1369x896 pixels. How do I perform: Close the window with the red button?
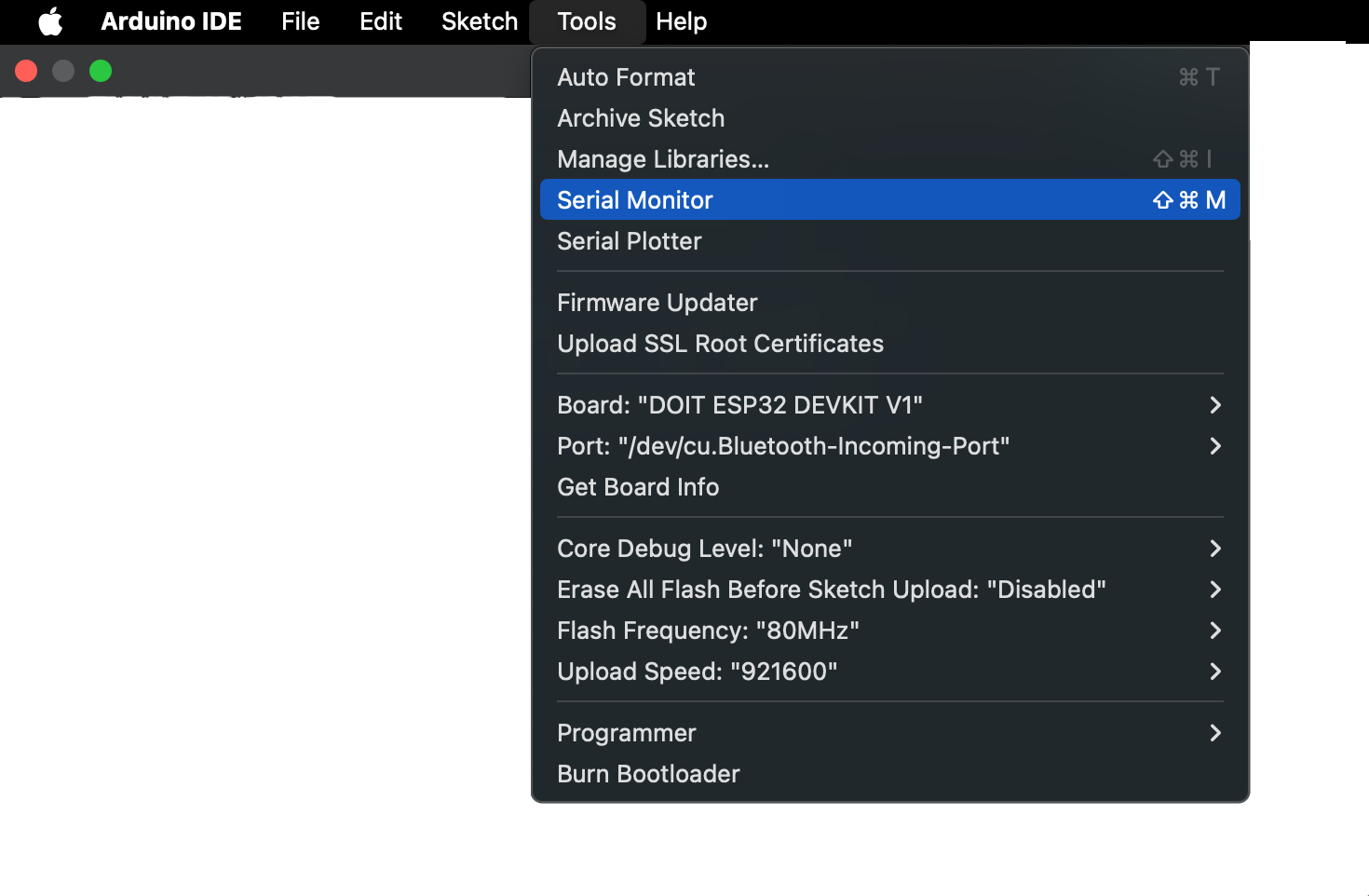[x=26, y=71]
